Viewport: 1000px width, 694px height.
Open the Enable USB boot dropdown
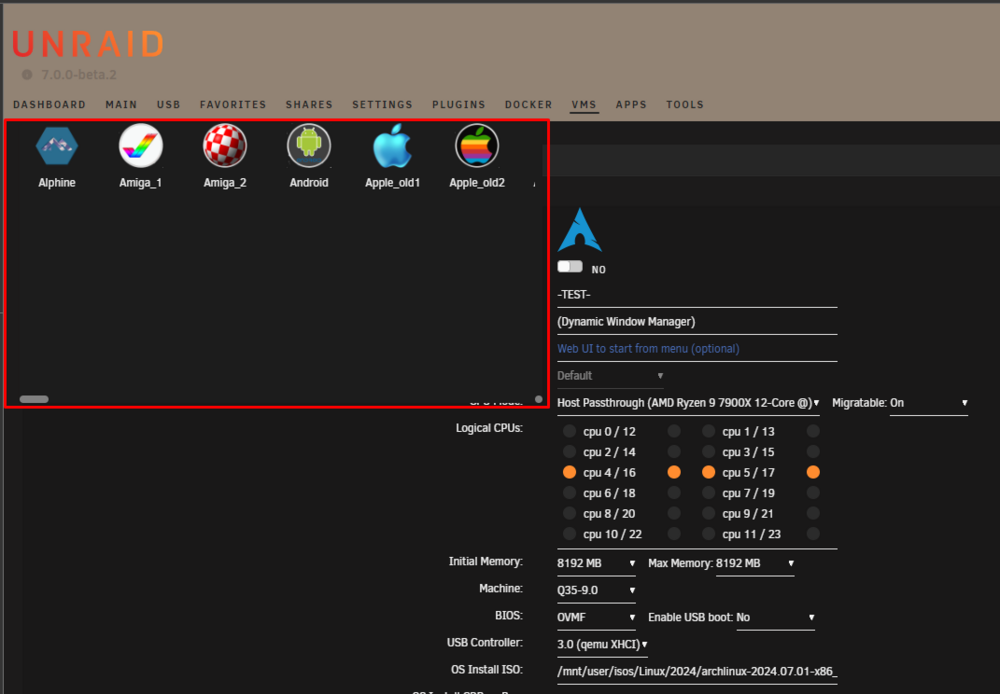click(776, 617)
